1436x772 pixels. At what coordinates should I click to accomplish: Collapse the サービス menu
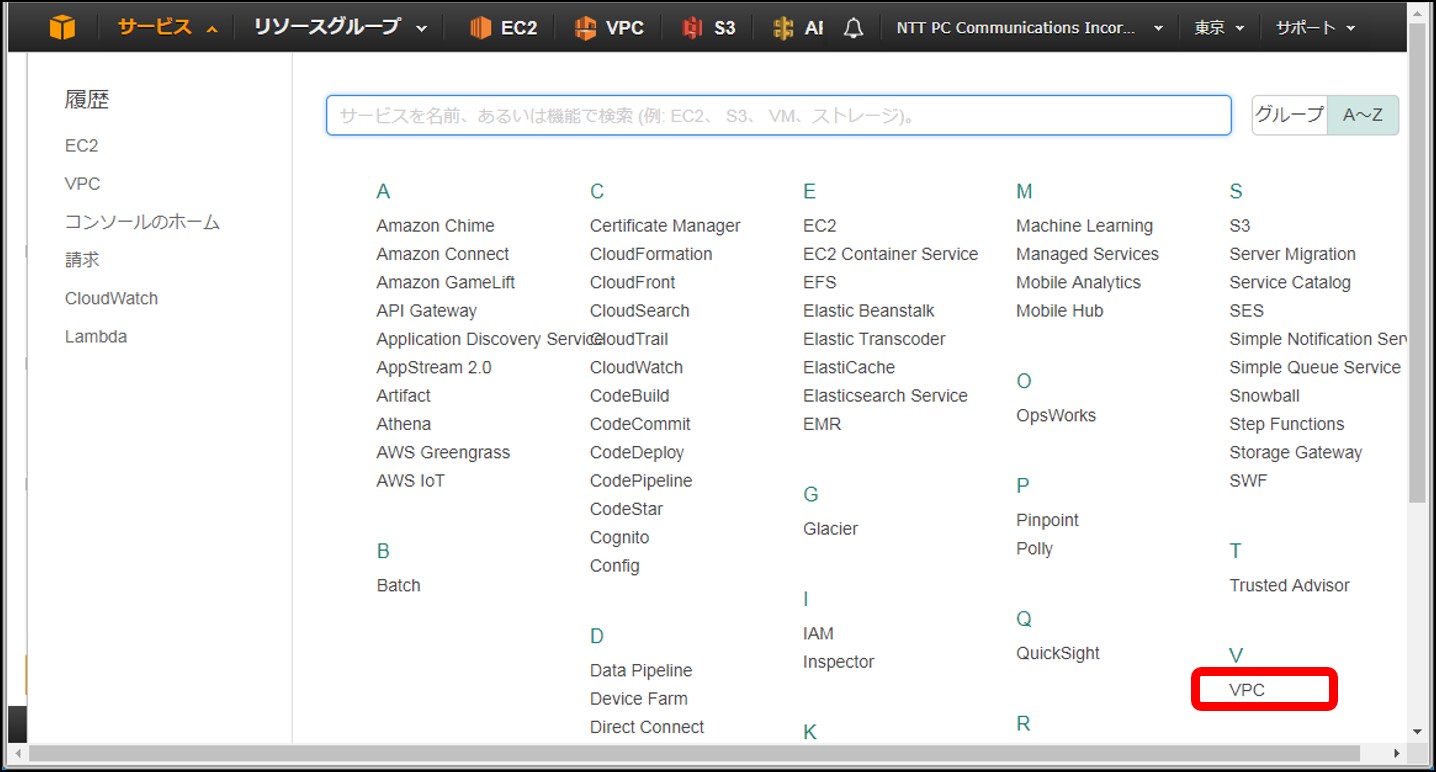[167, 27]
